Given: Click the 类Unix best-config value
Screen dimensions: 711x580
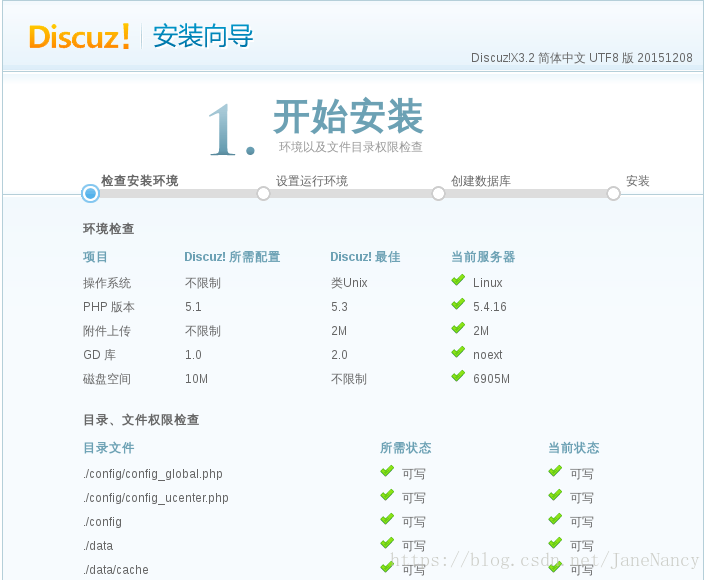Looking at the screenshot, I should (x=349, y=283).
